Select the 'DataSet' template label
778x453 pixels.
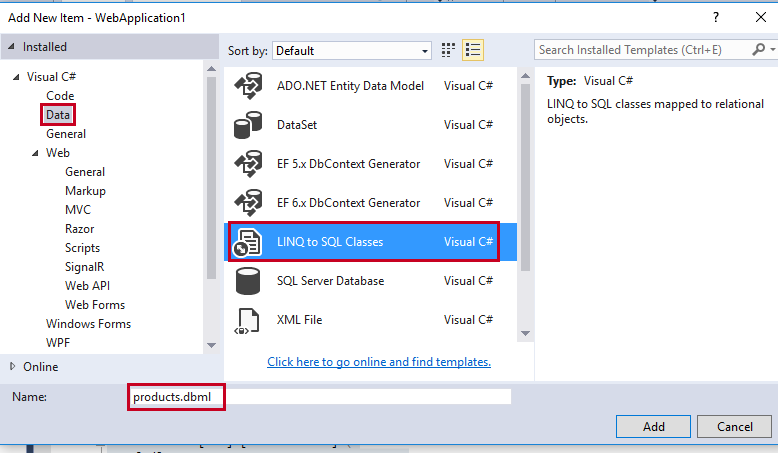297,125
